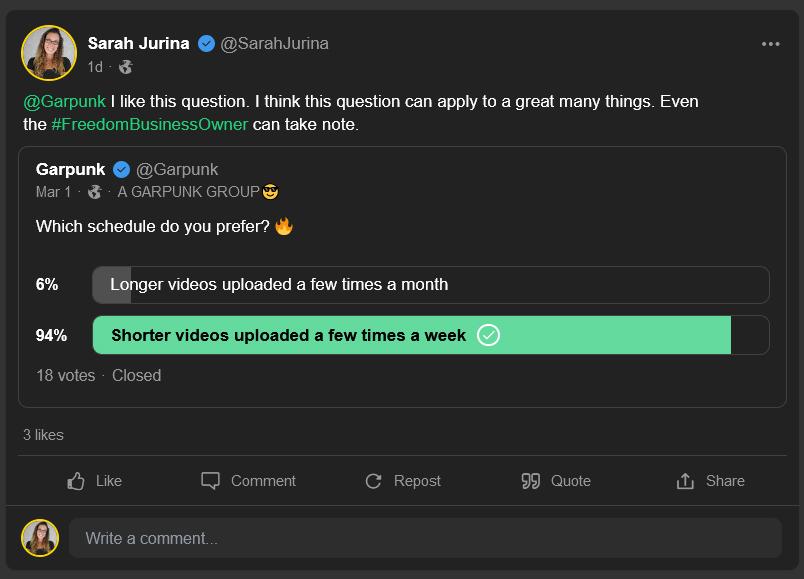Select the 'Shorter videos' poll option
This screenshot has width=804, height=579.
click(430, 335)
